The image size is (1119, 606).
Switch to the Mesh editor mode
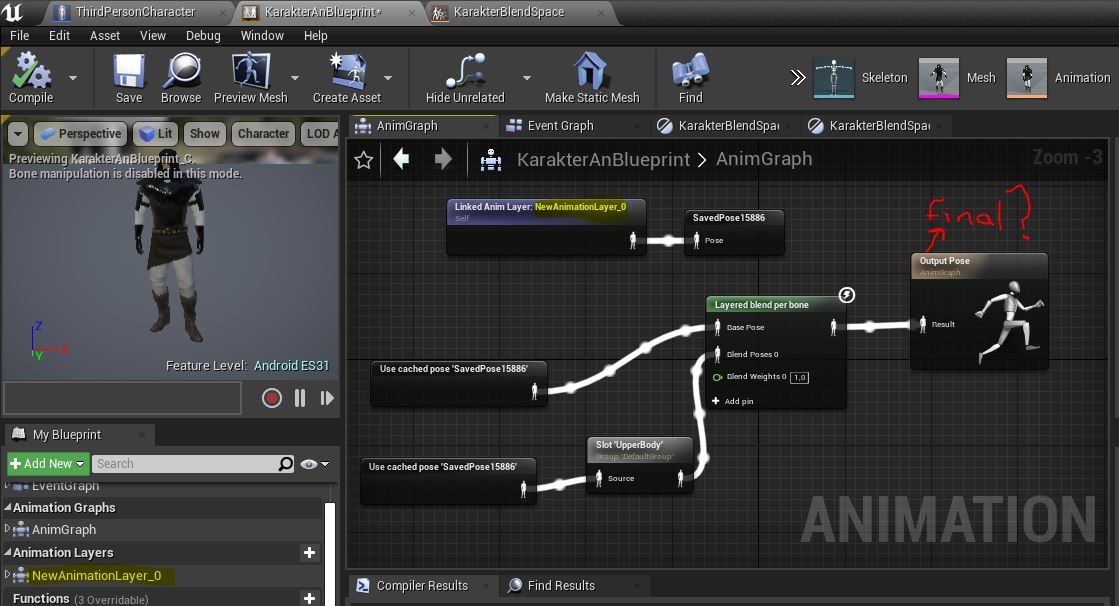(957, 78)
